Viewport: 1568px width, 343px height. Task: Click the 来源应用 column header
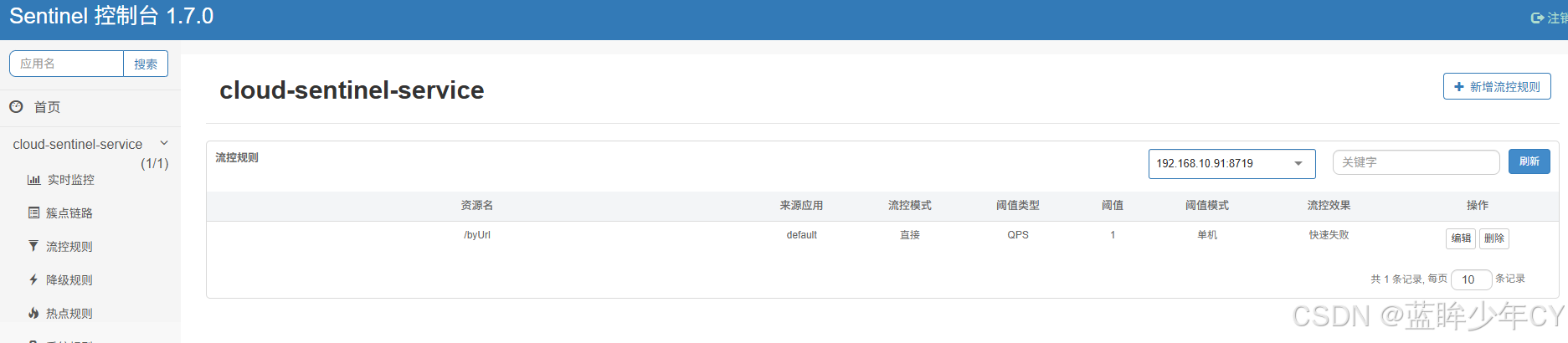tap(801, 205)
